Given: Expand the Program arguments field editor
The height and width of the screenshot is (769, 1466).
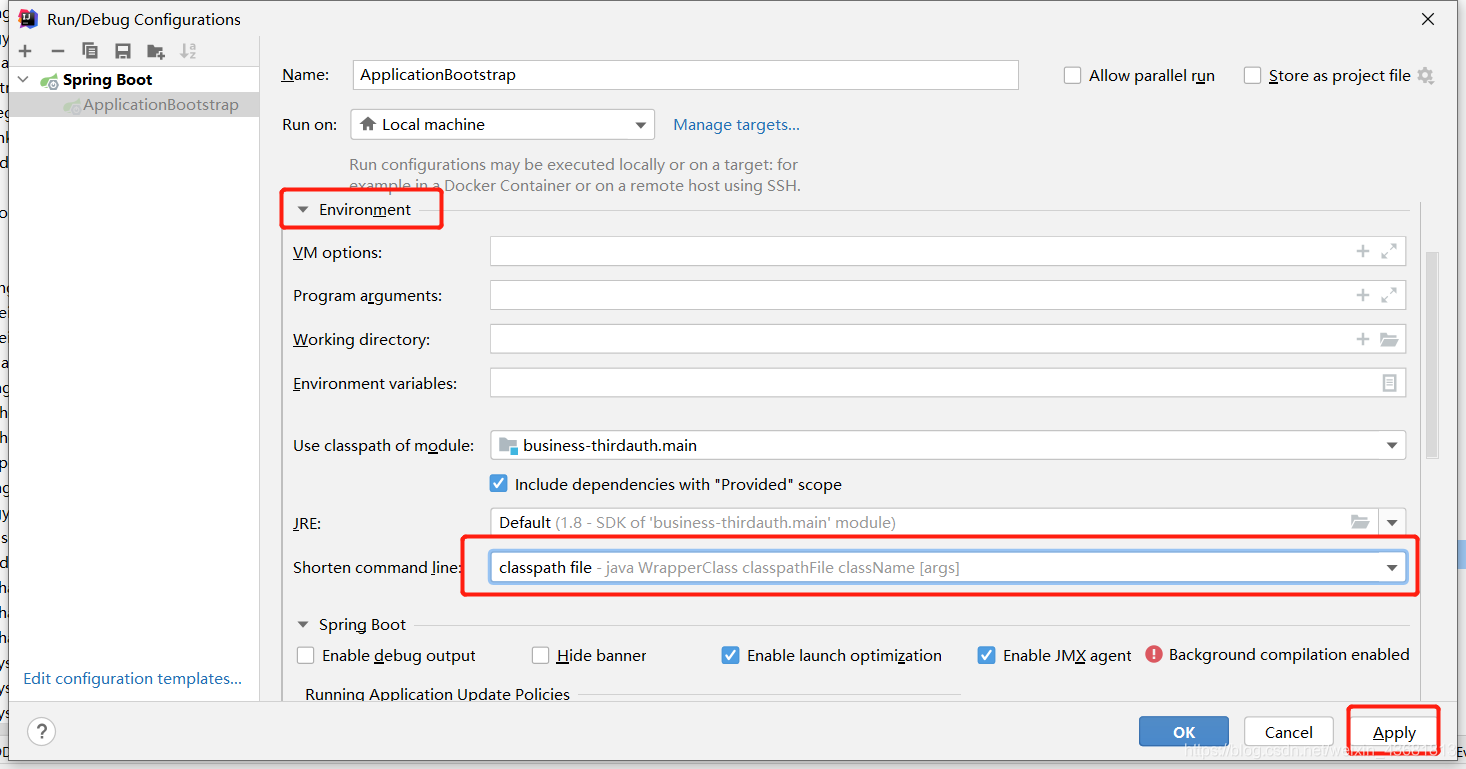Looking at the screenshot, I should point(1389,295).
